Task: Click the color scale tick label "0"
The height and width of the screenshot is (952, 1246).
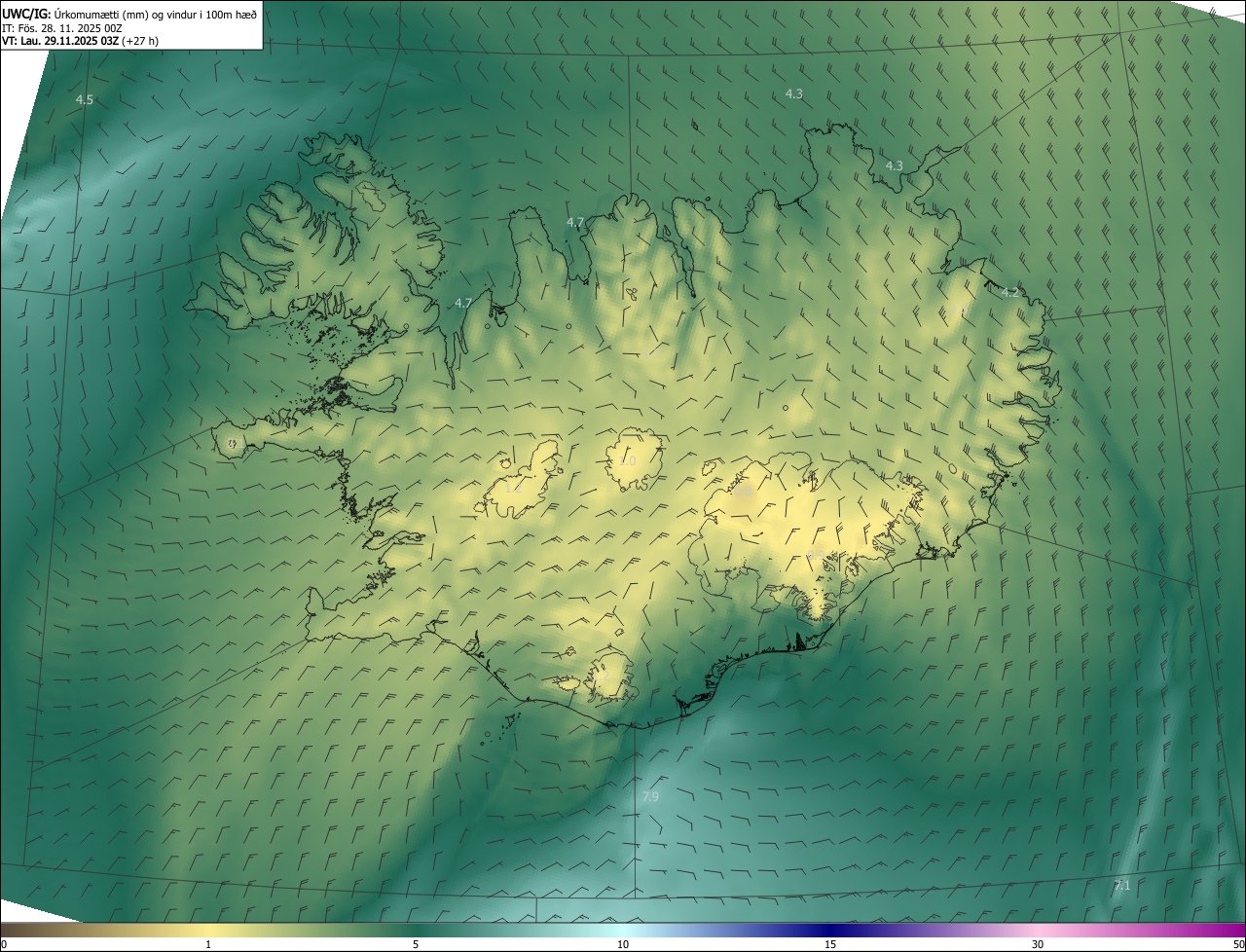Action: tap(3, 944)
